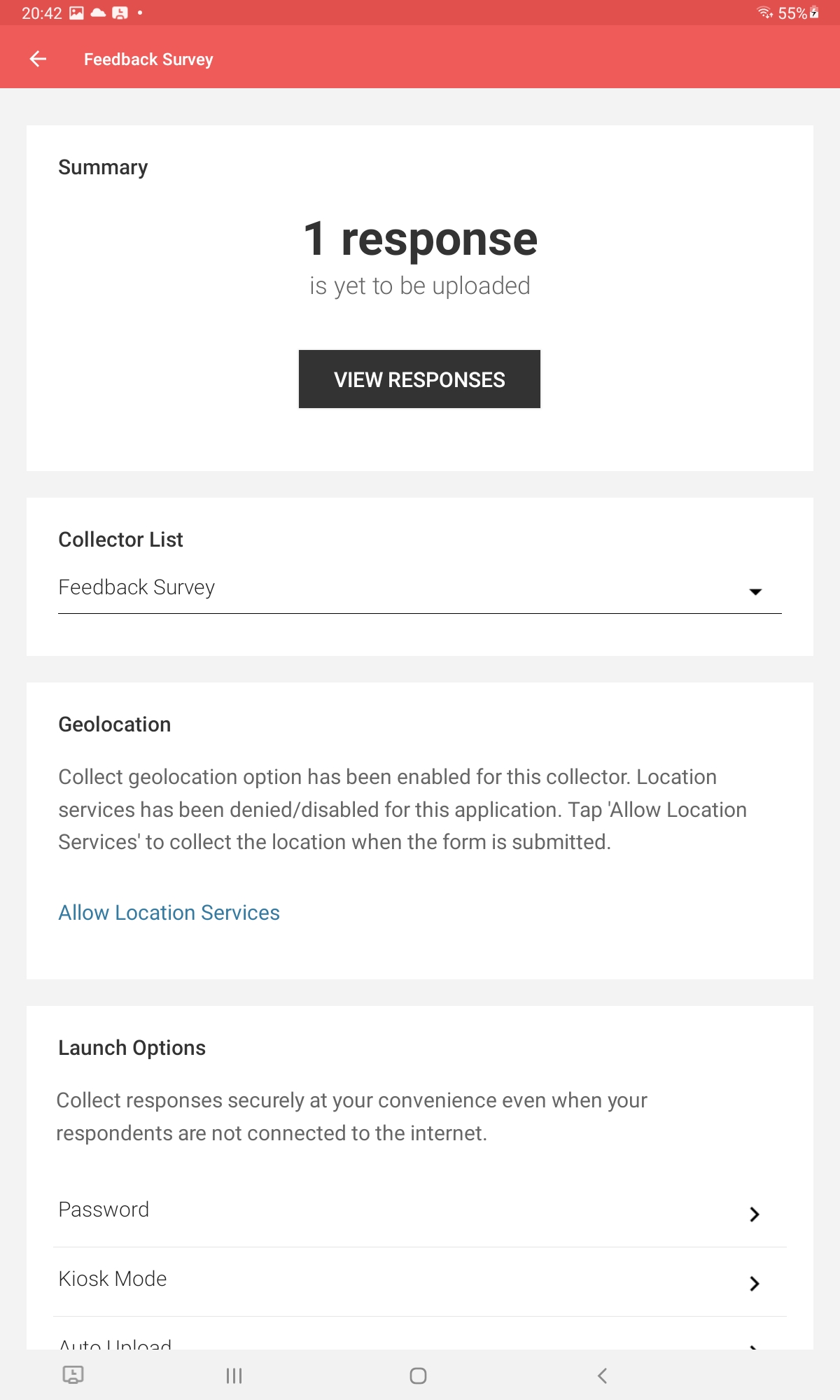Tap the '1 response' summary count
840x1400 pixels.
[x=420, y=239]
